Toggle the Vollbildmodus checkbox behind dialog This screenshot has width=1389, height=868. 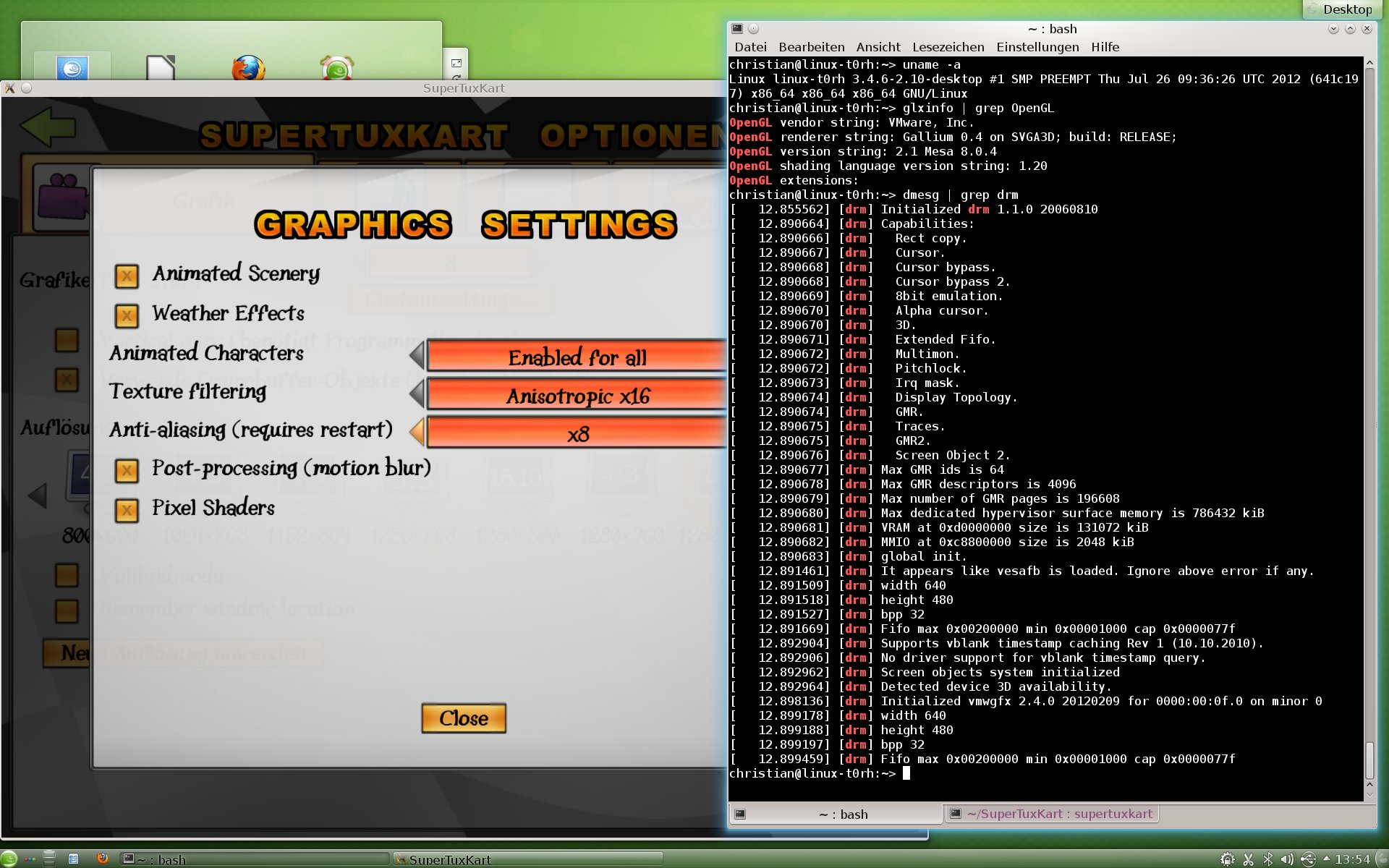pyautogui.click(x=67, y=575)
